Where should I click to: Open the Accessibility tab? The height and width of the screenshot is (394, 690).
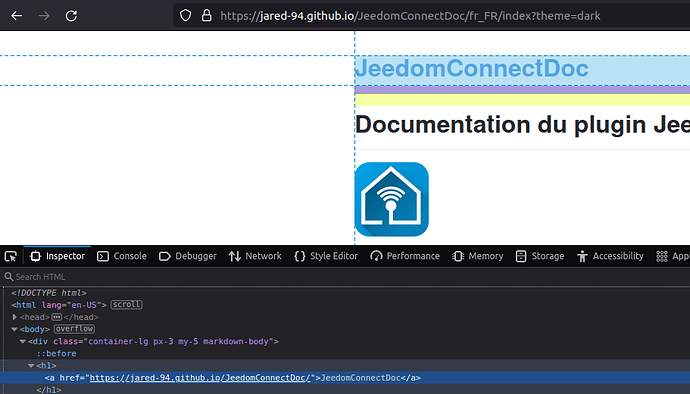click(x=610, y=256)
